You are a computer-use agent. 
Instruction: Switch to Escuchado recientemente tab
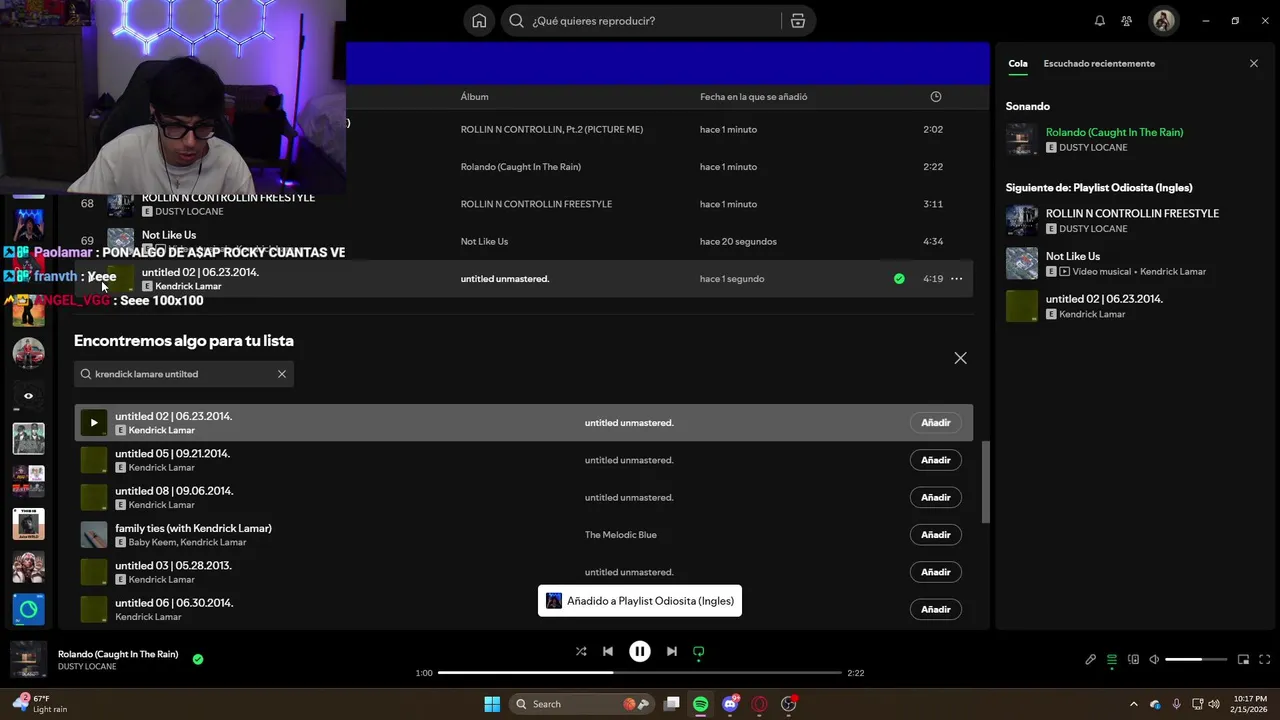[1099, 63]
